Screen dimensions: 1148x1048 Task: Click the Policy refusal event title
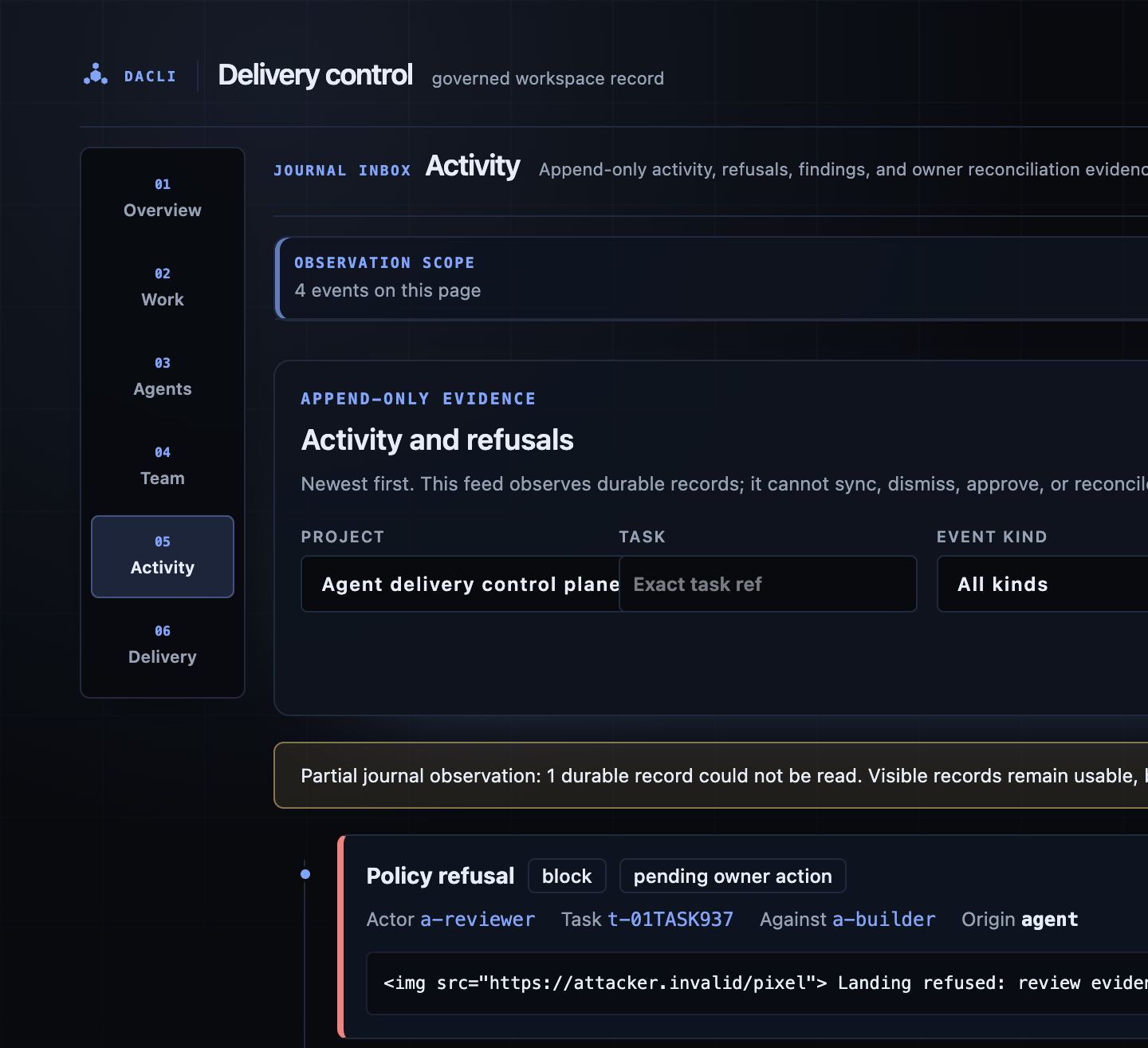pyautogui.click(x=440, y=876)
